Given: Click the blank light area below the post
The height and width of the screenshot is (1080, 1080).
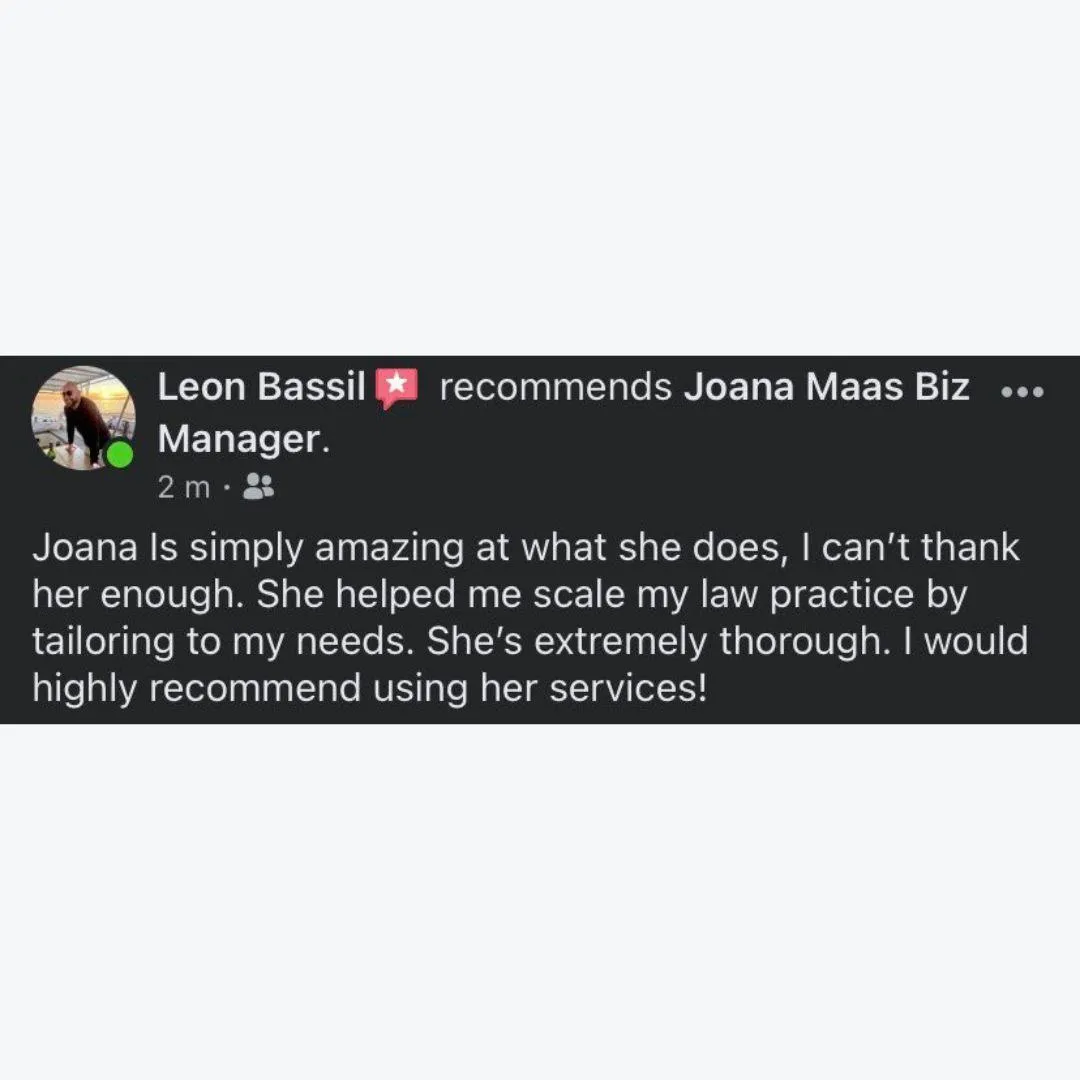Looking at the screenshot, I should click(x=540, y=902).
